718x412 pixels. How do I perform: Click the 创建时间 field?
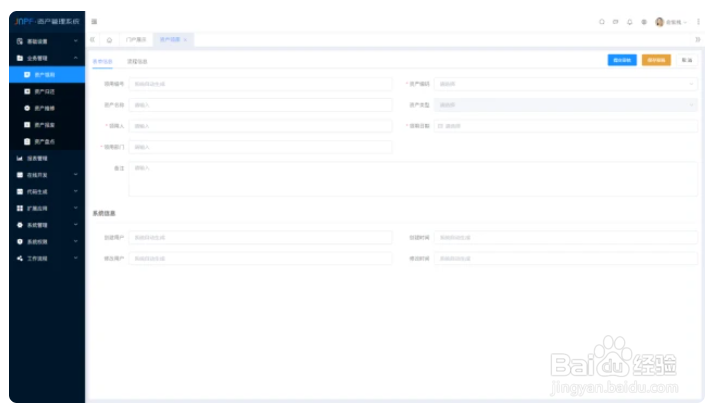(566, 238)
